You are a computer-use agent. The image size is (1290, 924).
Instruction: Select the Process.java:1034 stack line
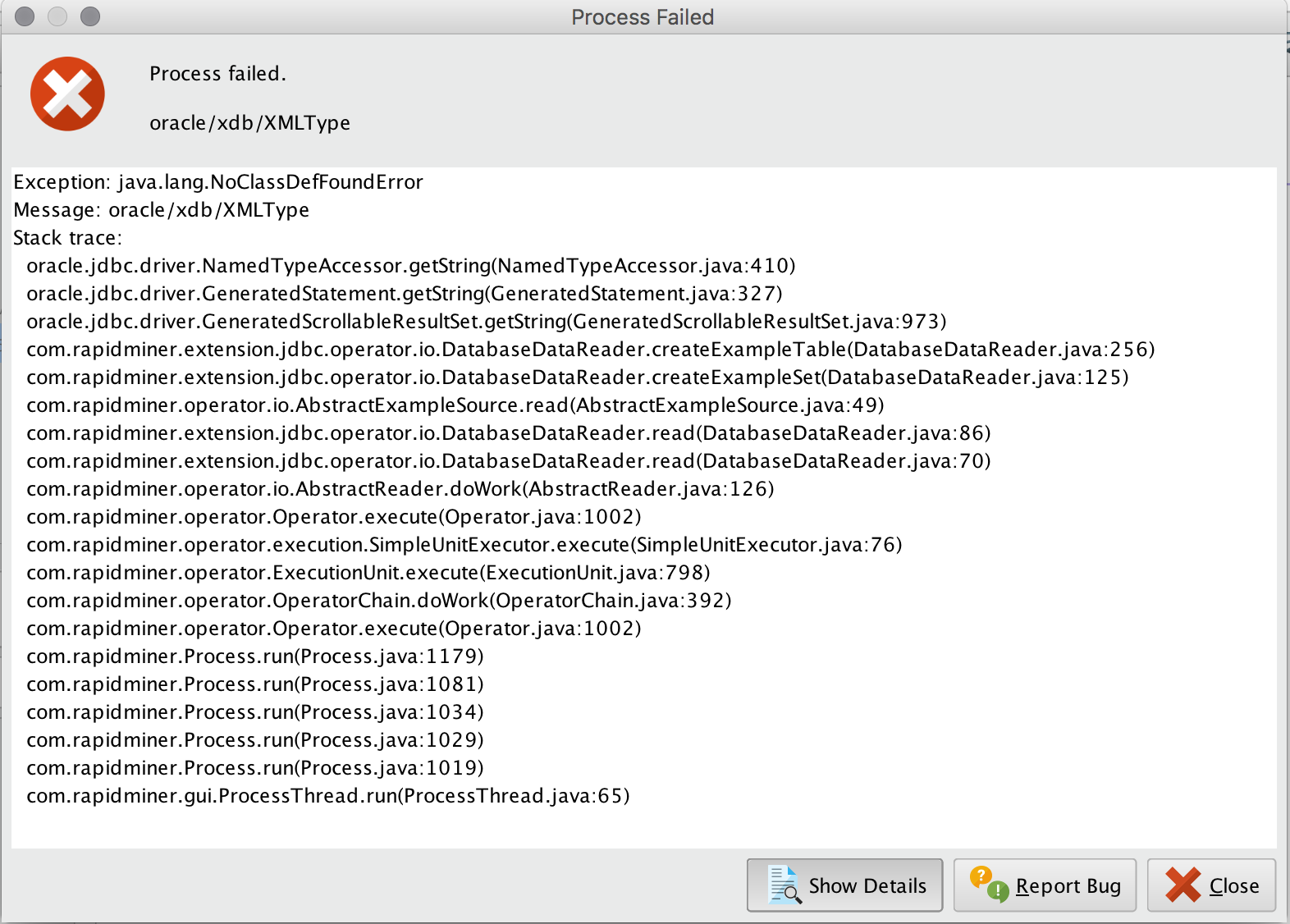255,712
